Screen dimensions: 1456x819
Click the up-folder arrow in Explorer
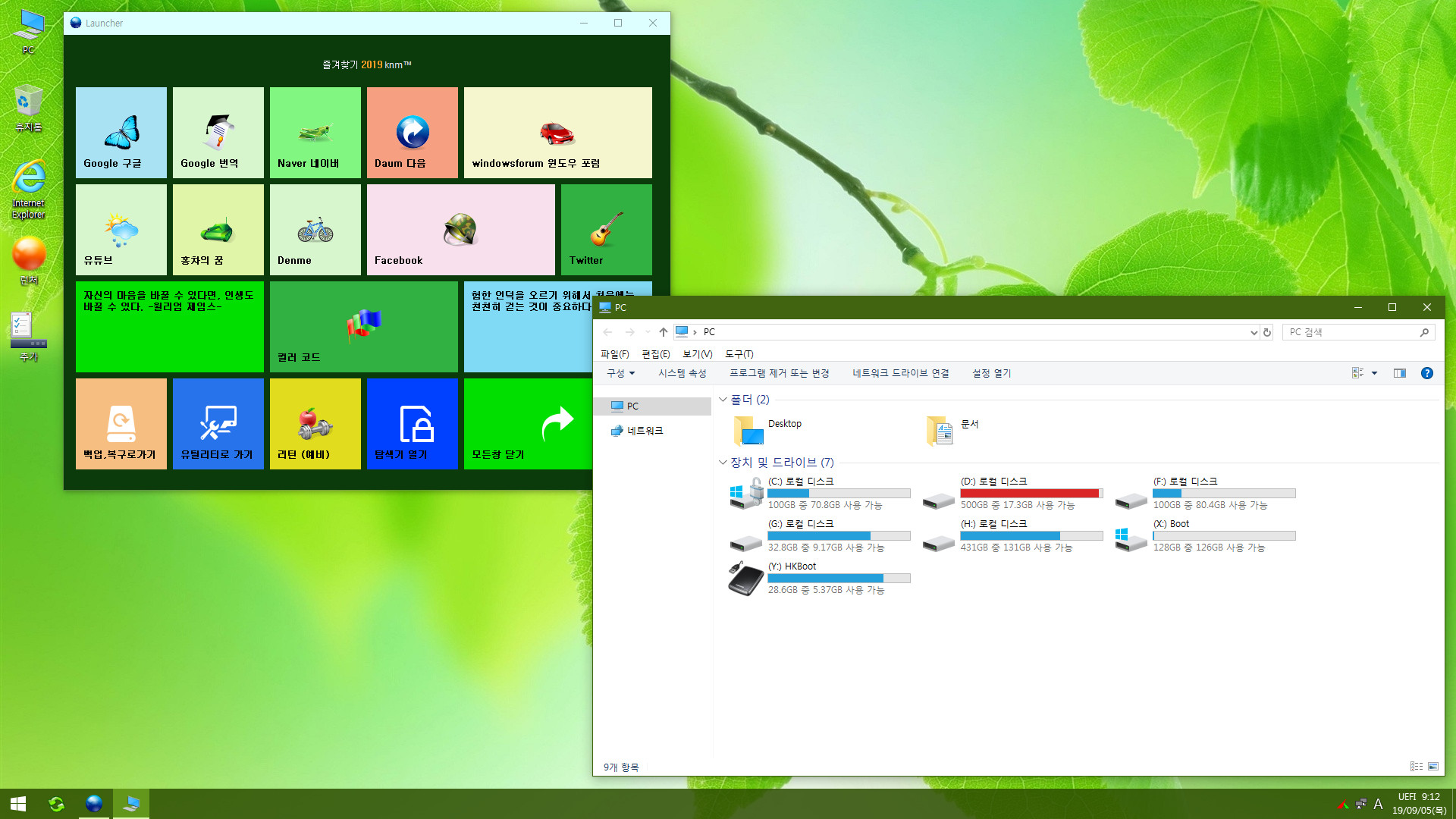tap(663, 332)
